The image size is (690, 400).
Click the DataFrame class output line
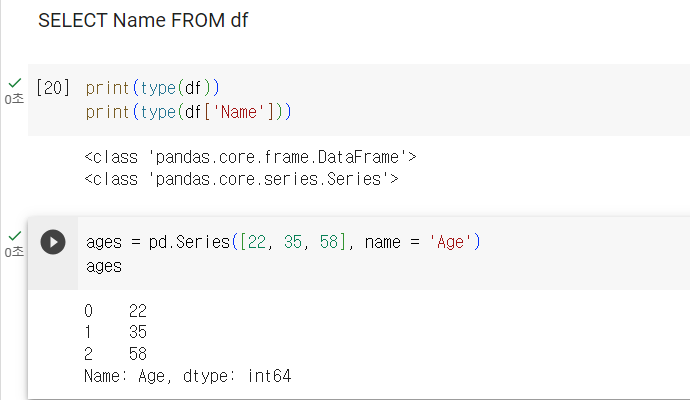click(250, 157)
